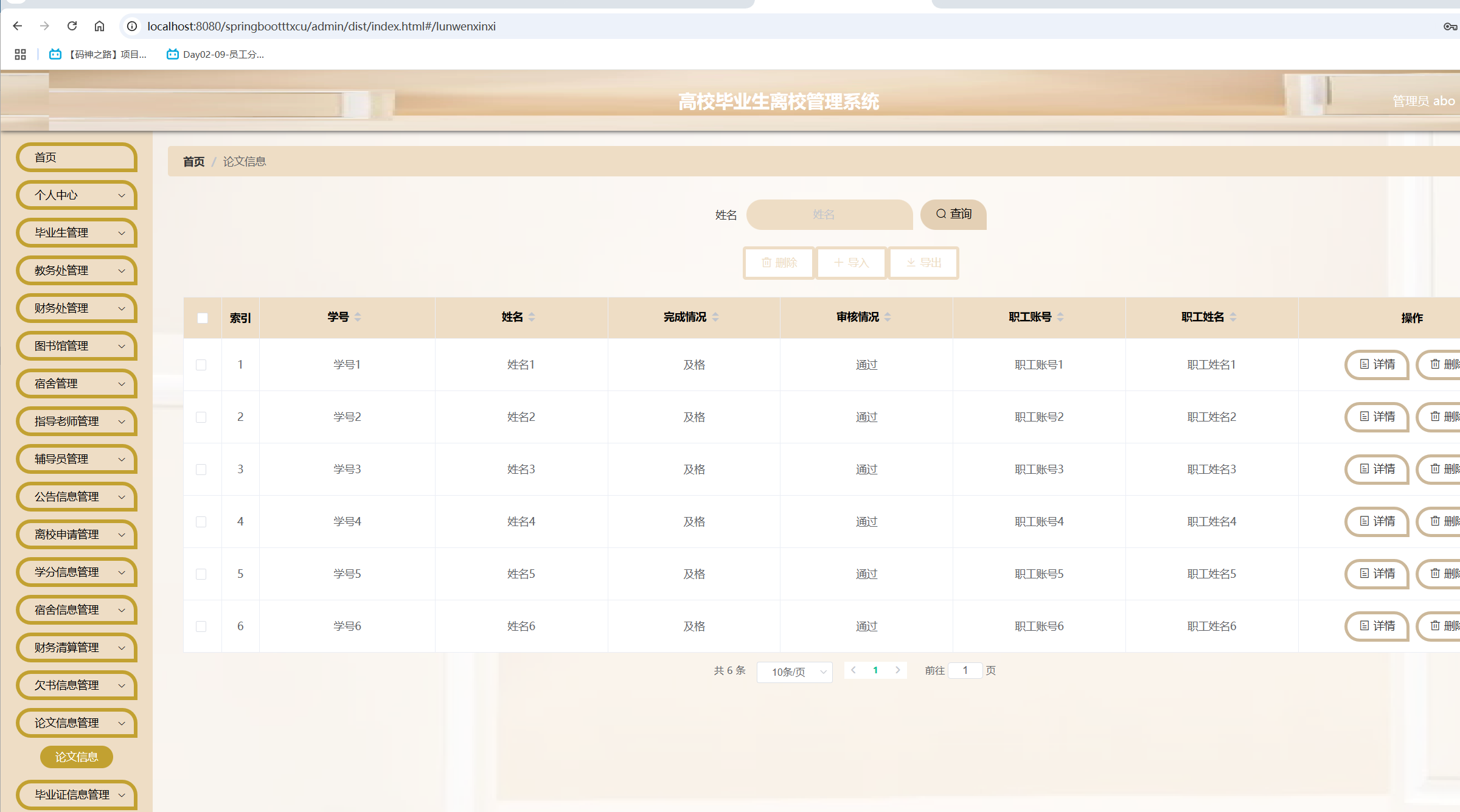The height and width of the screenshot is (812, 1460).
Task: Sort 审核情况 column using sort arrows
Action: click(888, 317)
